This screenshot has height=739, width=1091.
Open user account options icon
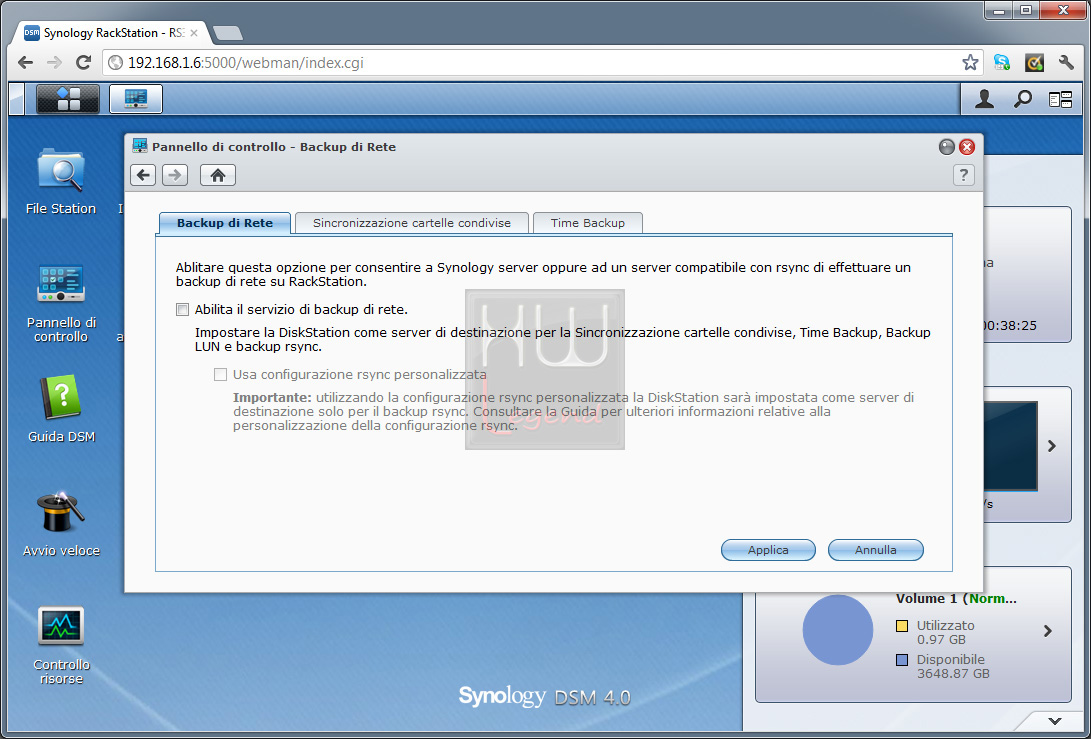pyautogui.click(x=984, y=100)
